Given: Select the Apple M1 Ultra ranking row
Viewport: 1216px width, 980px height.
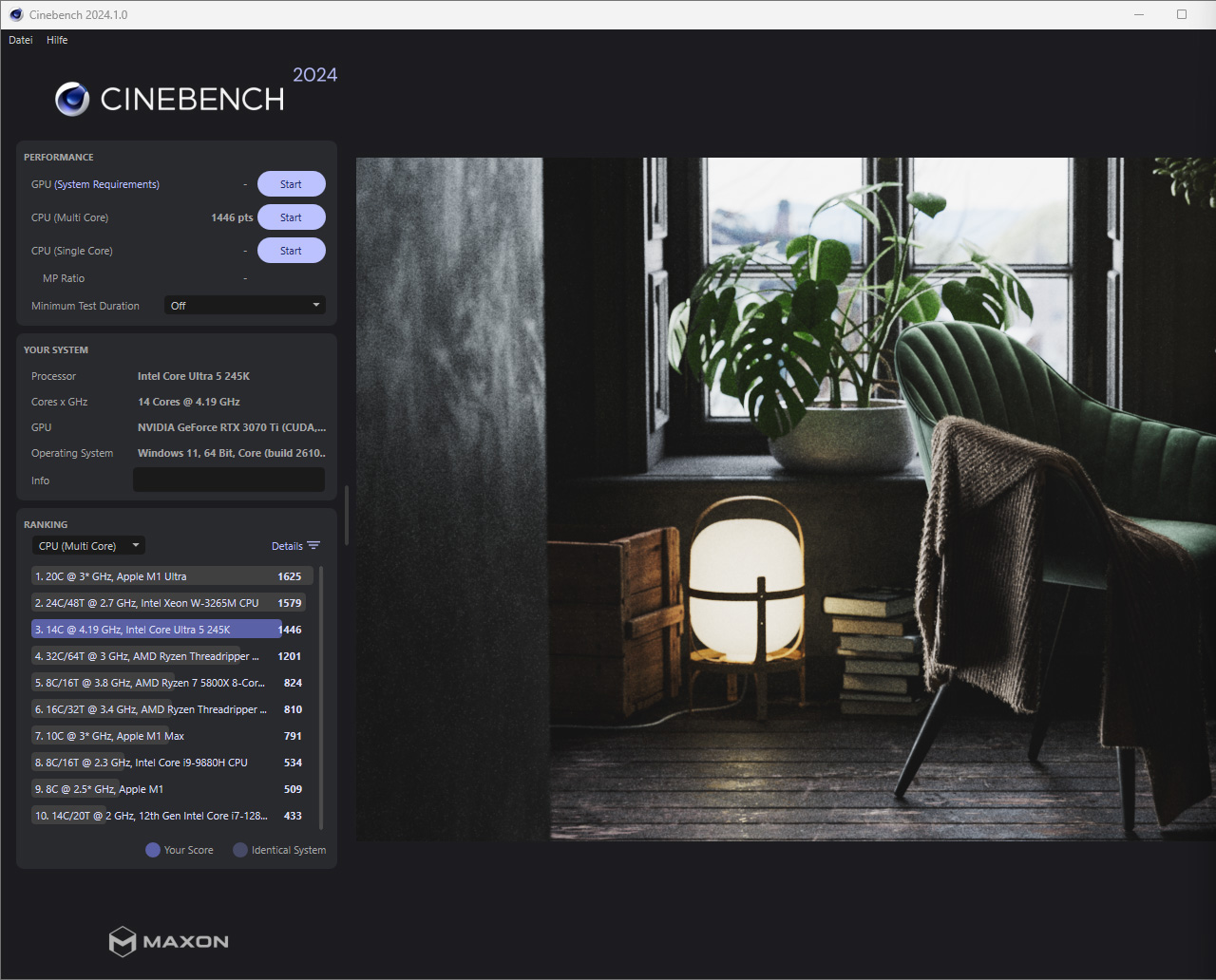Looking at the screenshot, I should (172, 576).
